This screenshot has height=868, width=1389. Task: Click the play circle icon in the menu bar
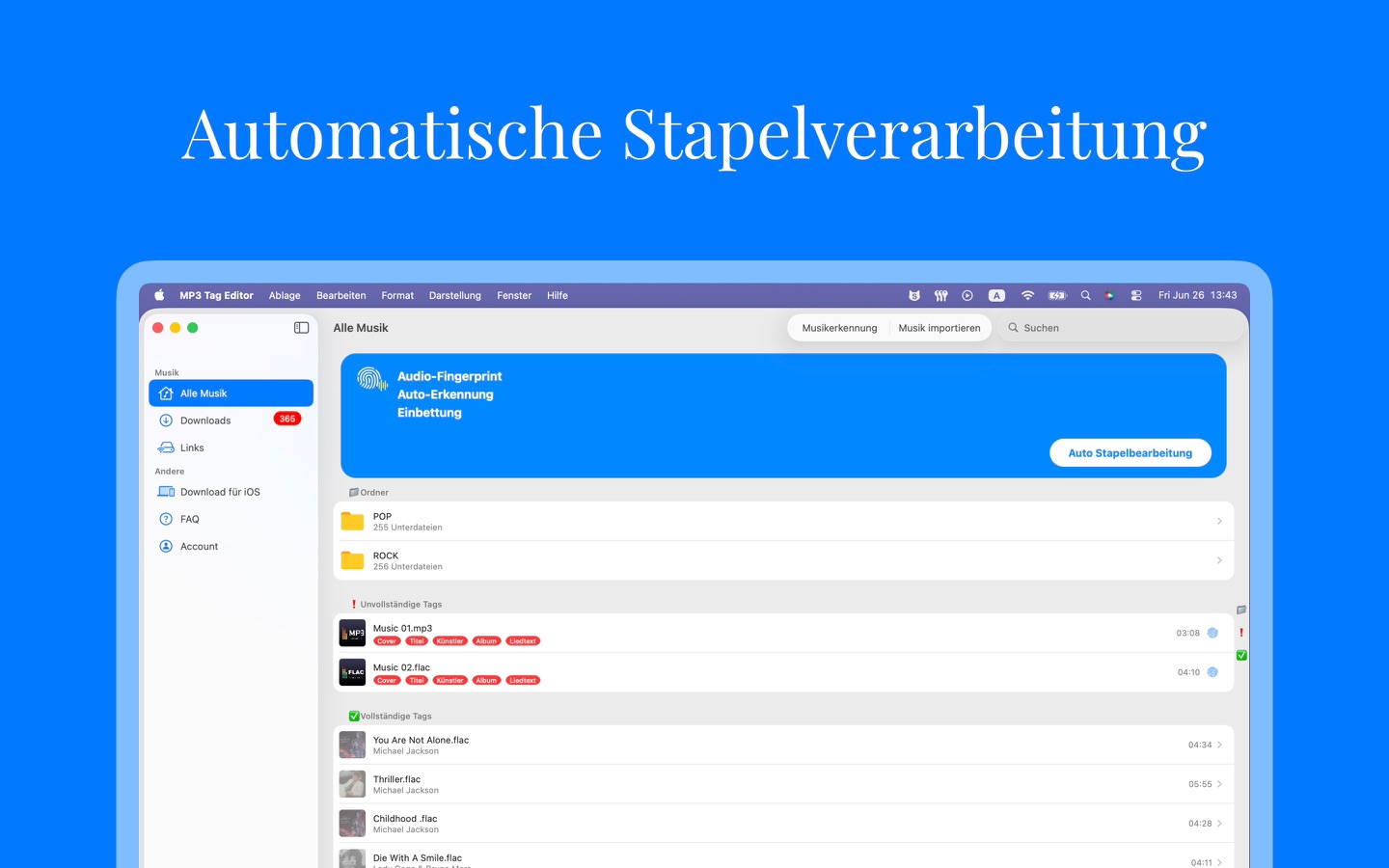[967, 295]
